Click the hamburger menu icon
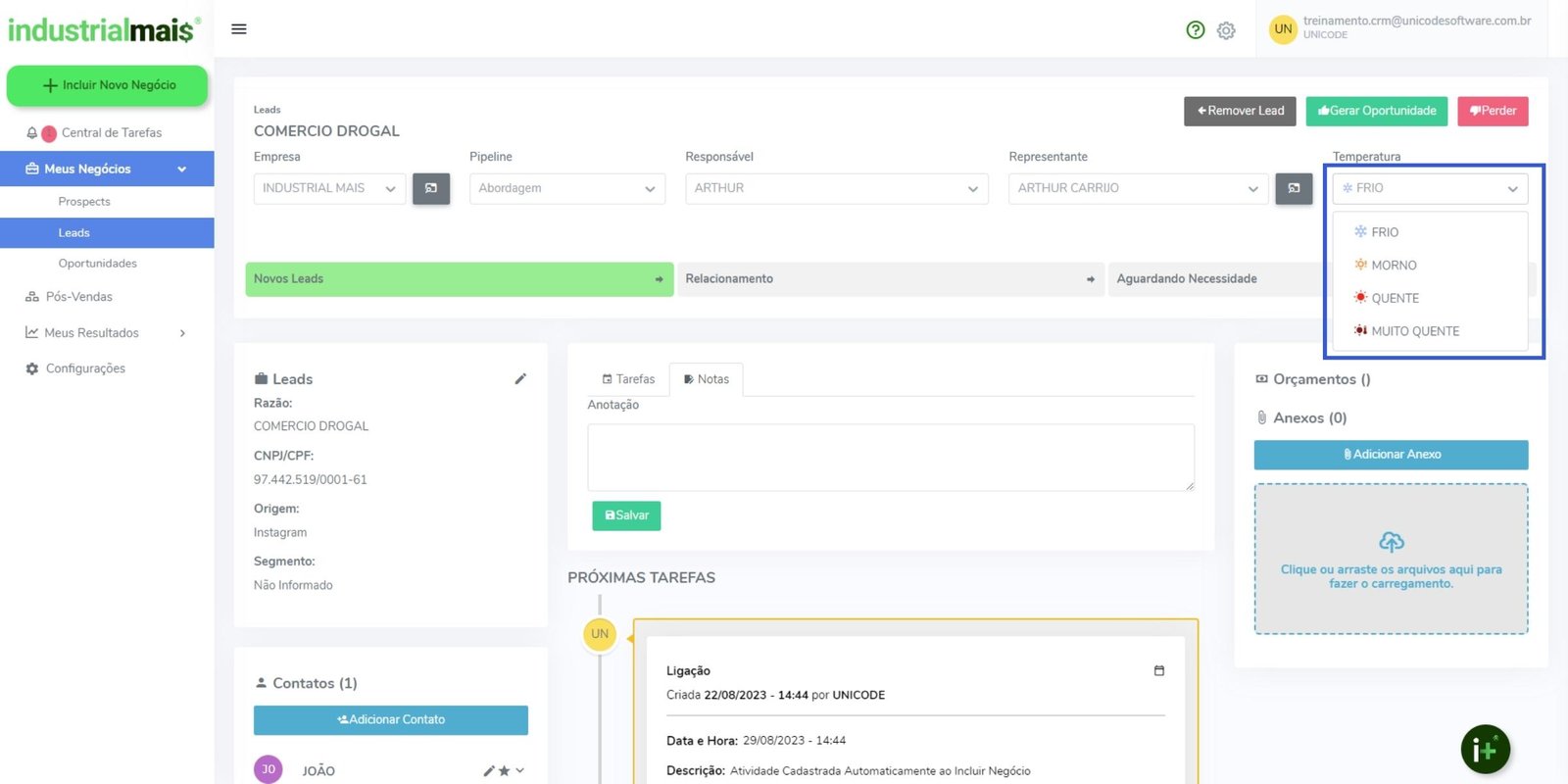Viewport: 1568px width, 784px height. (238, 29)
